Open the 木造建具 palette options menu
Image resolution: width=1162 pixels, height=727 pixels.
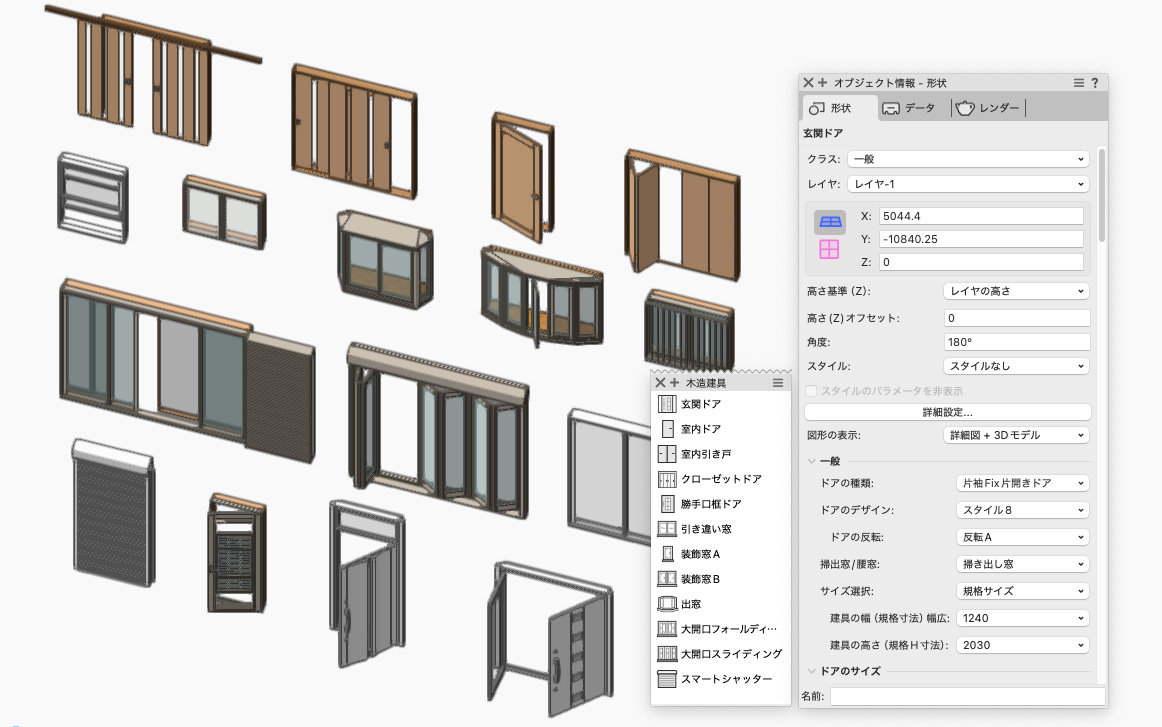(778, 382)
